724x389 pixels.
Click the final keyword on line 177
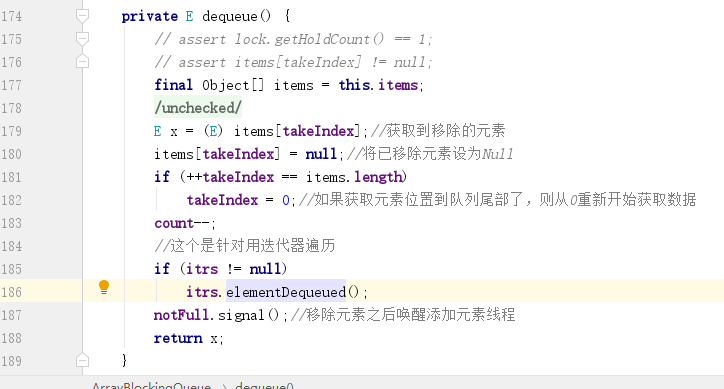[174, 85]
